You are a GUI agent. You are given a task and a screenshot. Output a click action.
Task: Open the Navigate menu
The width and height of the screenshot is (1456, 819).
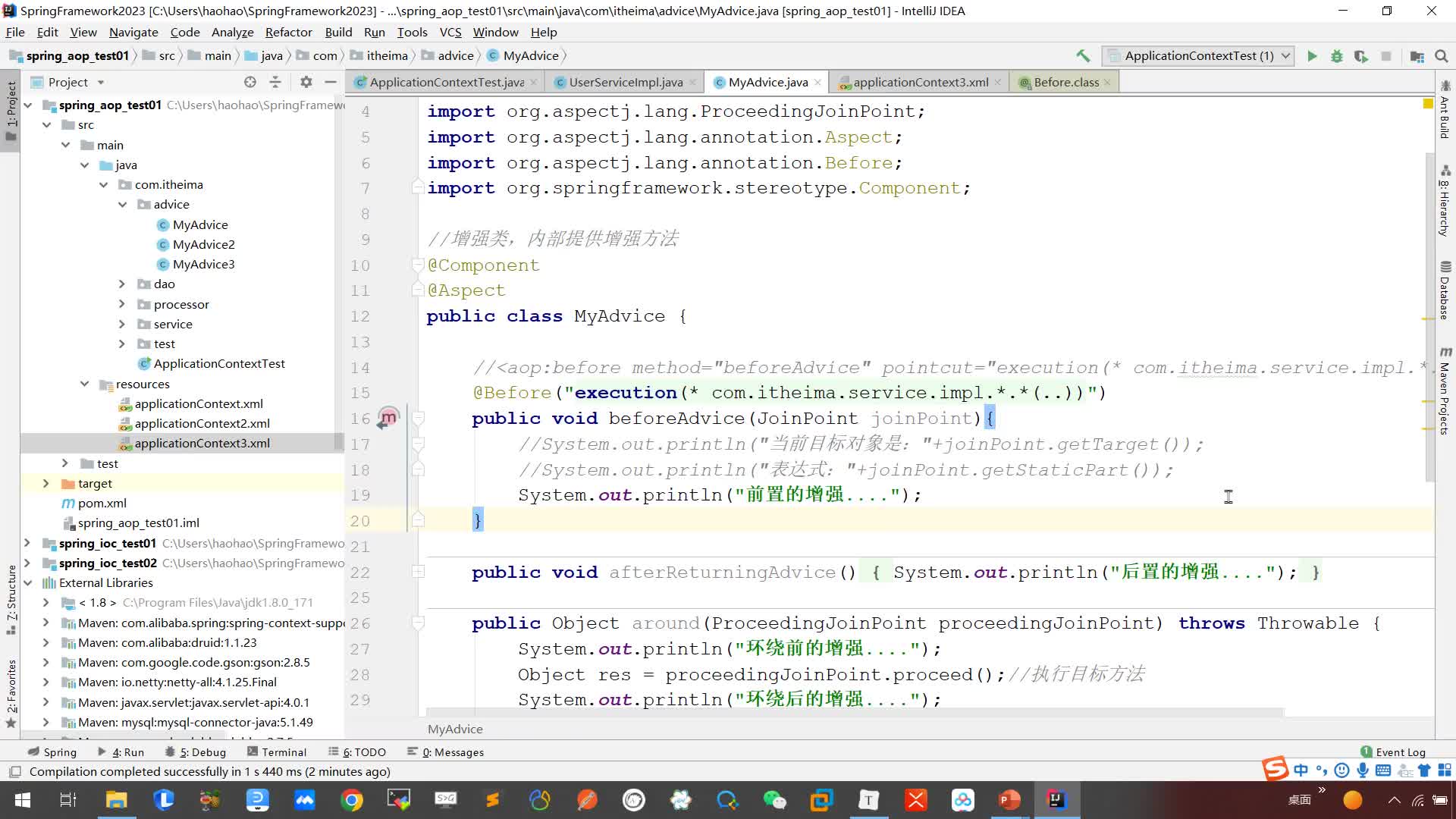133,32
